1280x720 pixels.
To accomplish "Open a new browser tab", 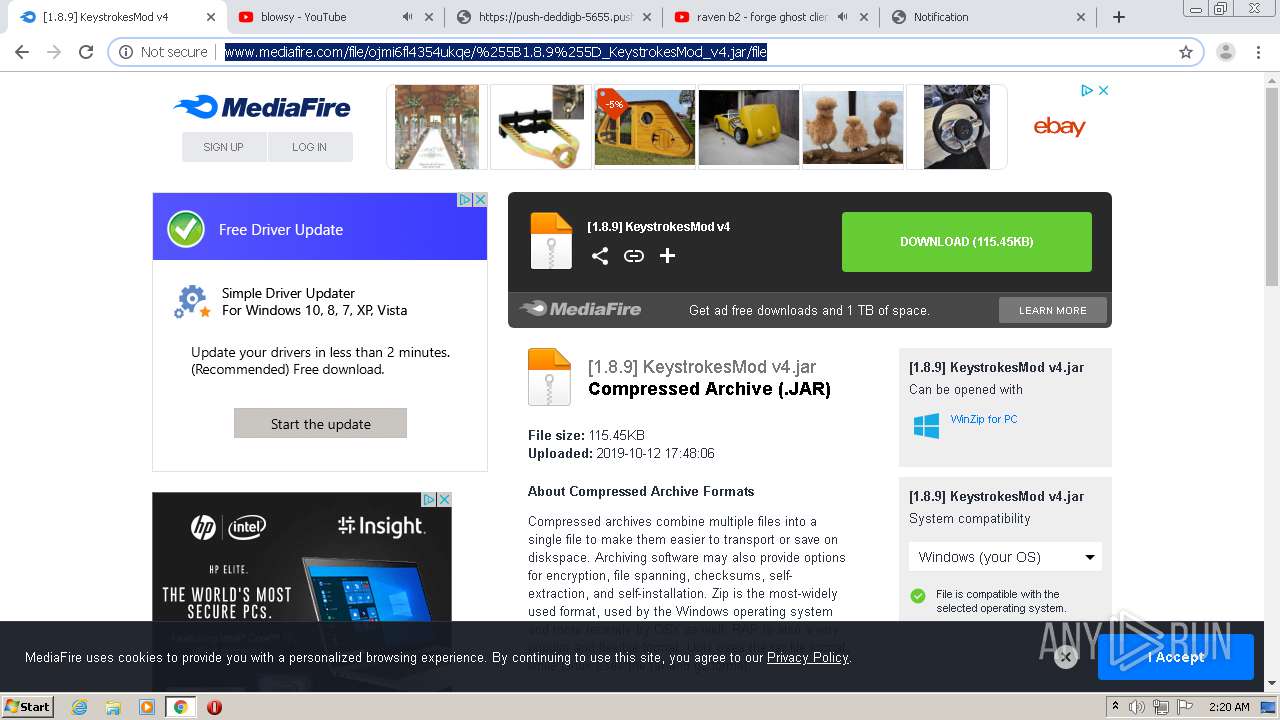I will tap(1119, 17).
